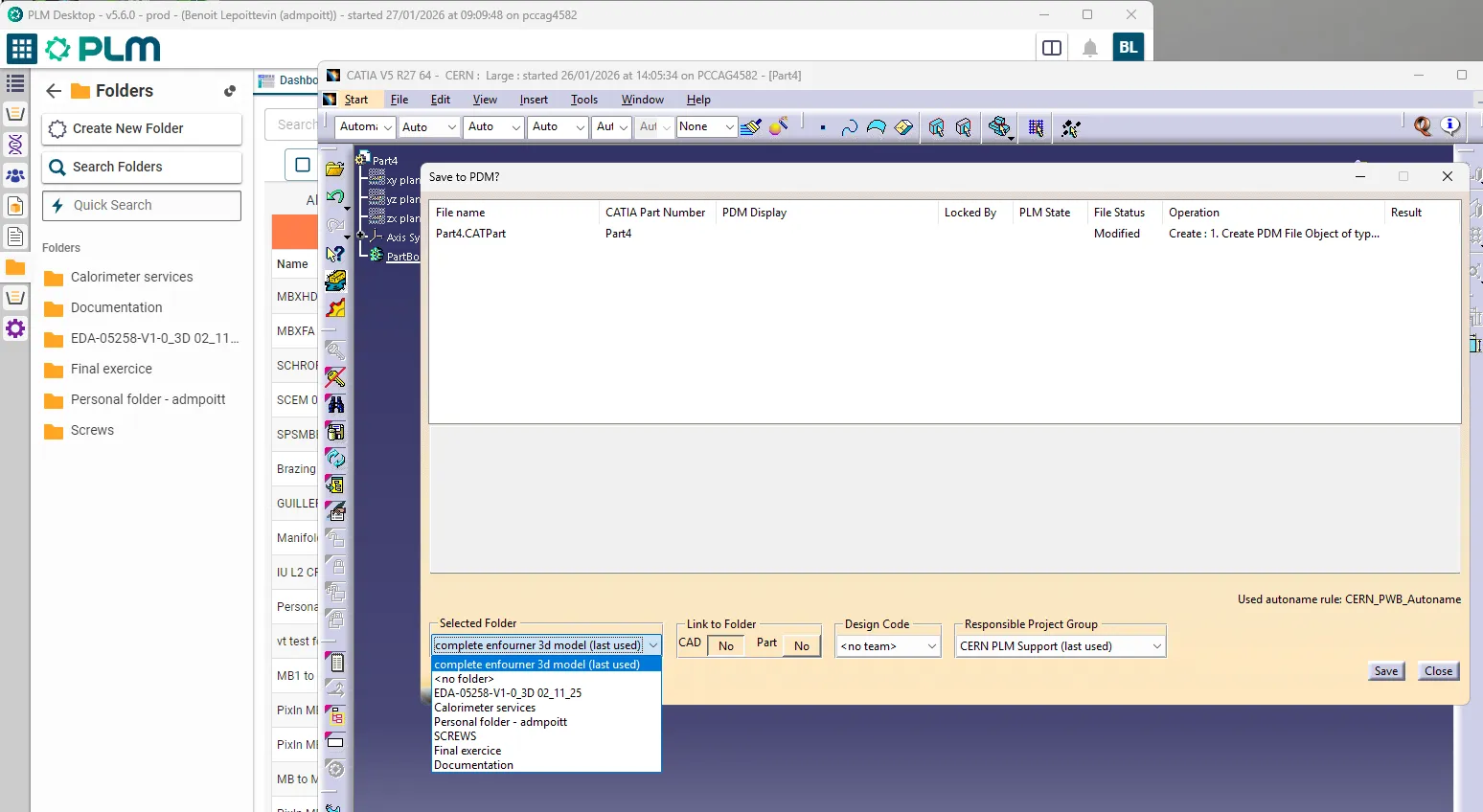Image resolution: width=1483 pixels, height=812 pixels.
Task: Expand the Responsible Project Group dropdown
Action: 1061,646
